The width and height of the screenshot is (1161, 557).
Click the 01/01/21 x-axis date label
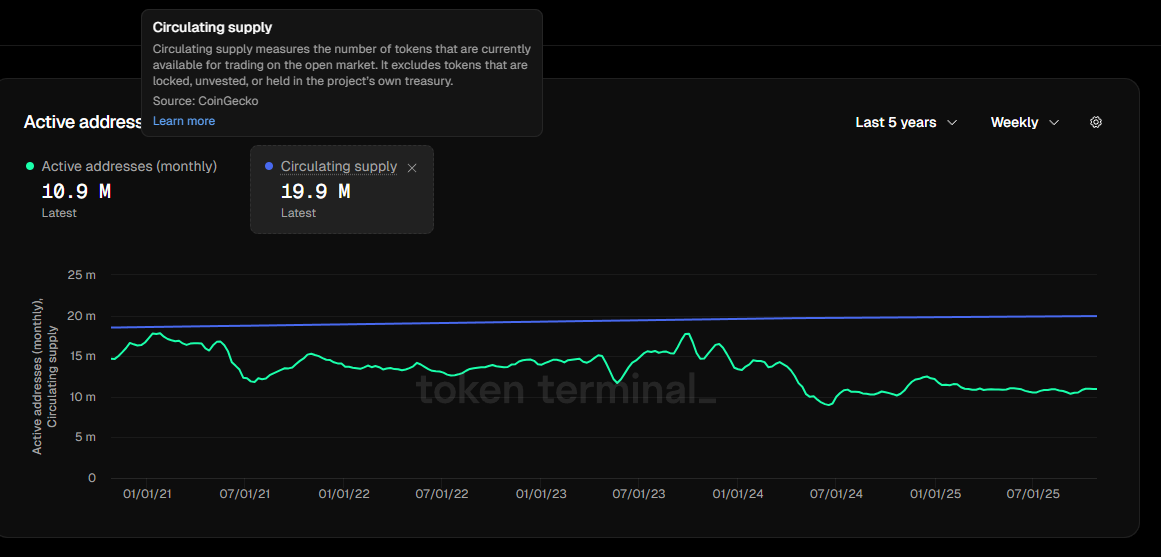(148, 494)
